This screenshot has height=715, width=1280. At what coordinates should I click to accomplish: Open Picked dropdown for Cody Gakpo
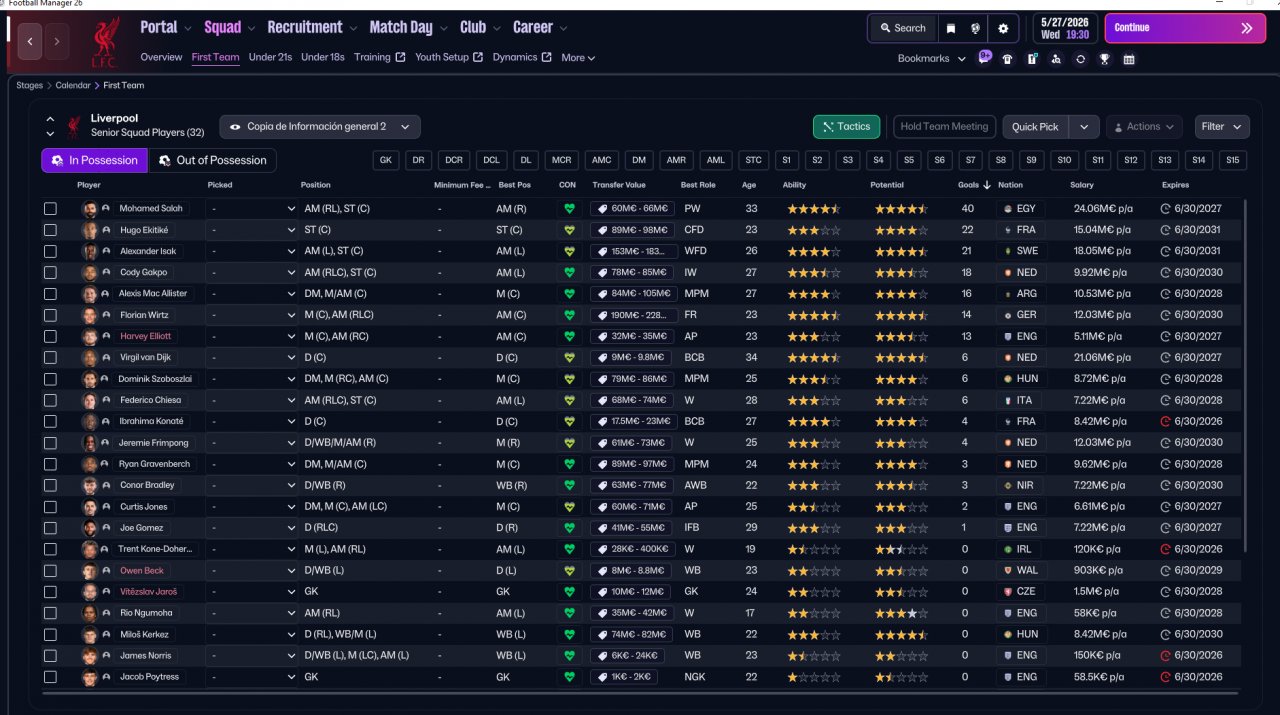pos(252,272)
